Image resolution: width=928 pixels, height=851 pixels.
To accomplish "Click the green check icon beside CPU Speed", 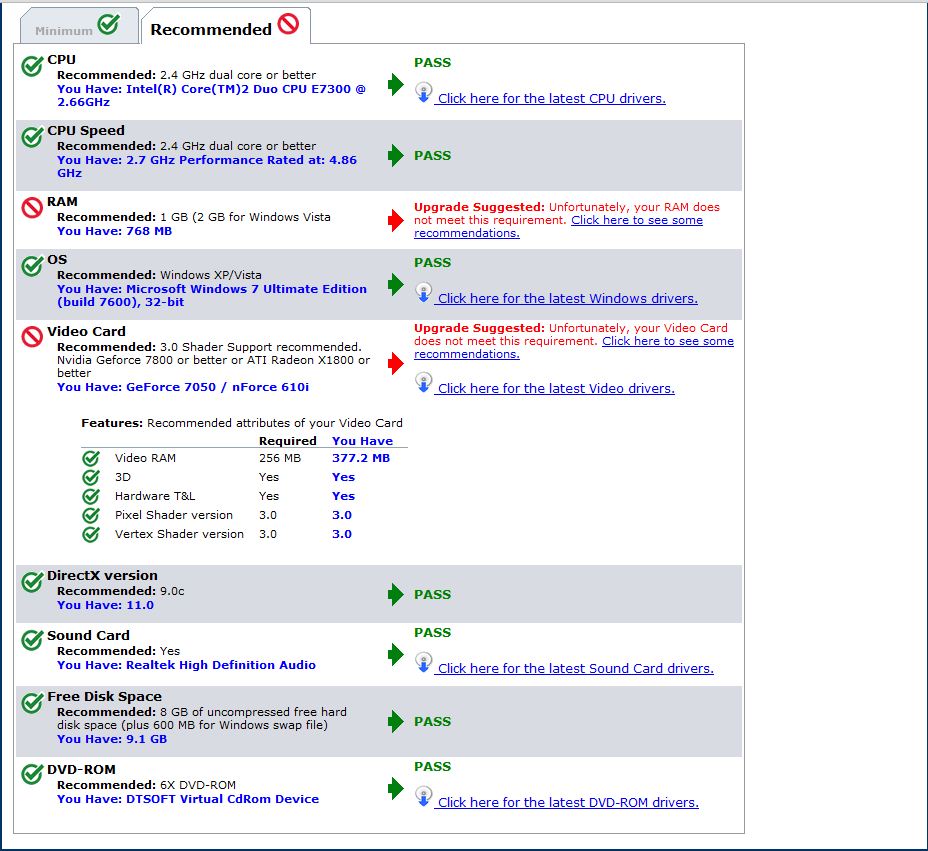I will pyautogui.click(x=33, y=137).
